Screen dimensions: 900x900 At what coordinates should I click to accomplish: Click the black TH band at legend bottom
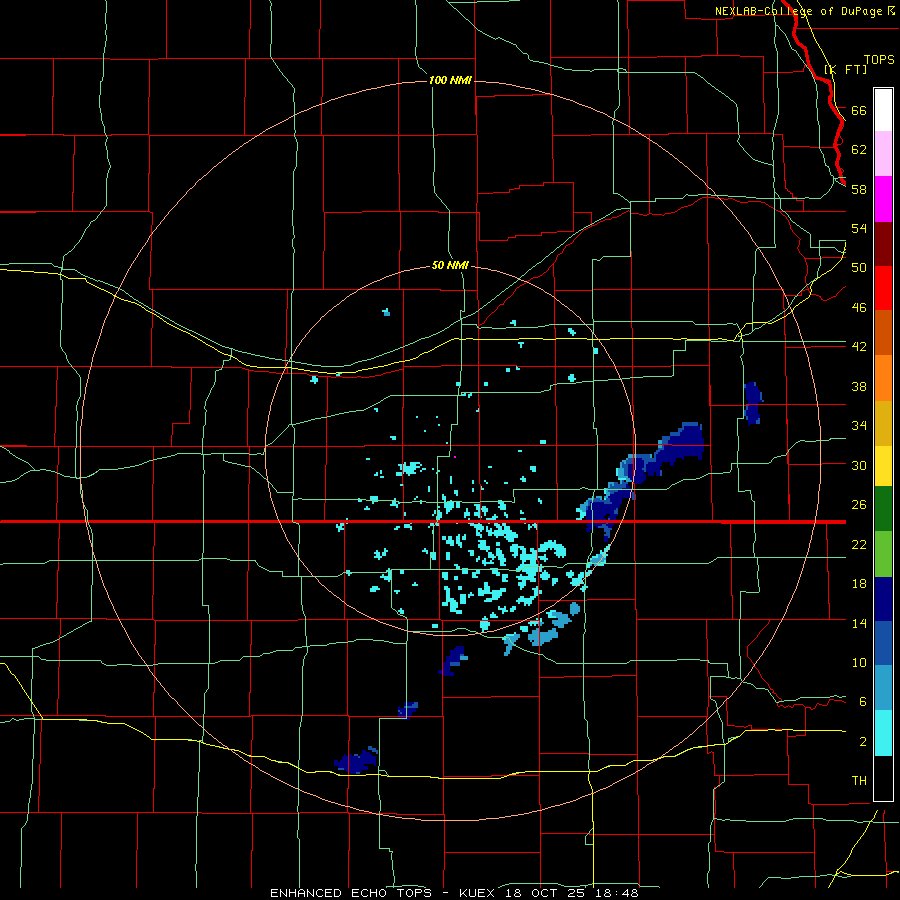pyautogui.click(x=883, y=778)
